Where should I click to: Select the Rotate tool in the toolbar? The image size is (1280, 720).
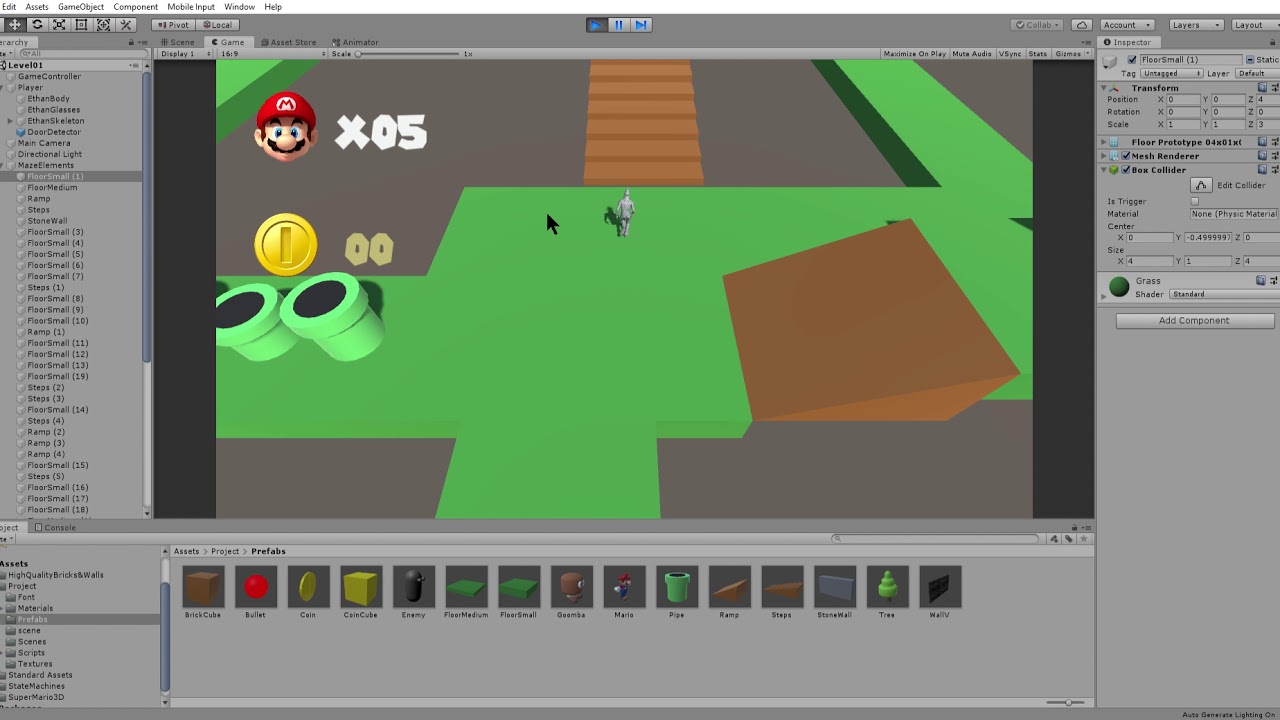37,24
